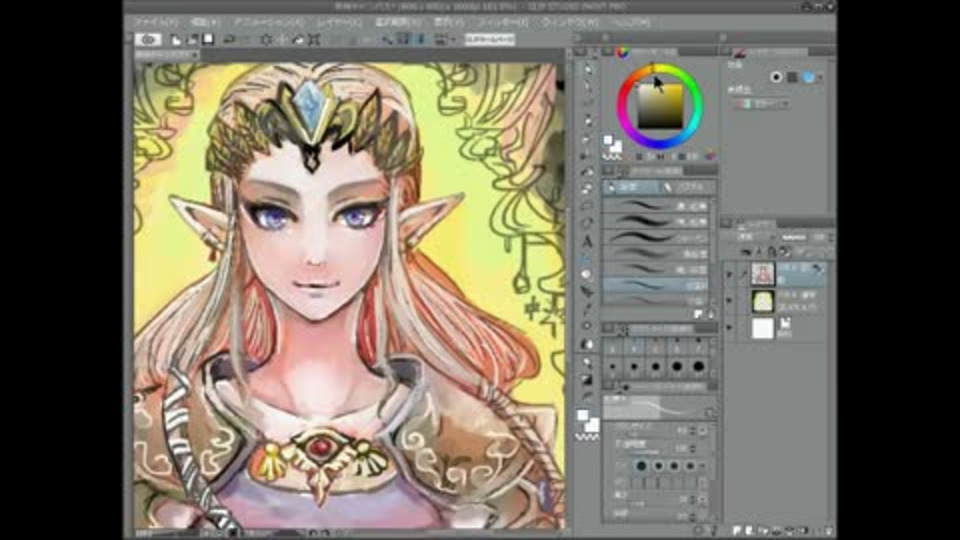Image resolution: width=960 pixels, height=540 pixels.
Task: Open the 表示 (View) menu
Action: (449, 22)
